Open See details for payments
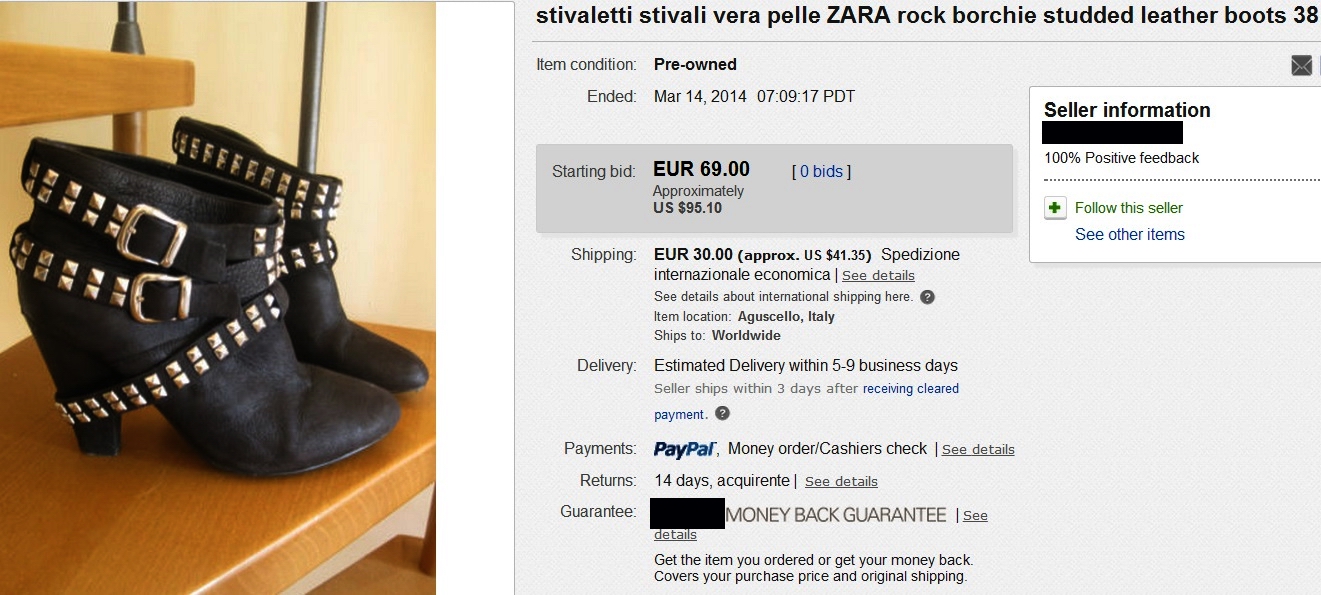This screenshot has width=1321, height=595. [x=978, y=449]
